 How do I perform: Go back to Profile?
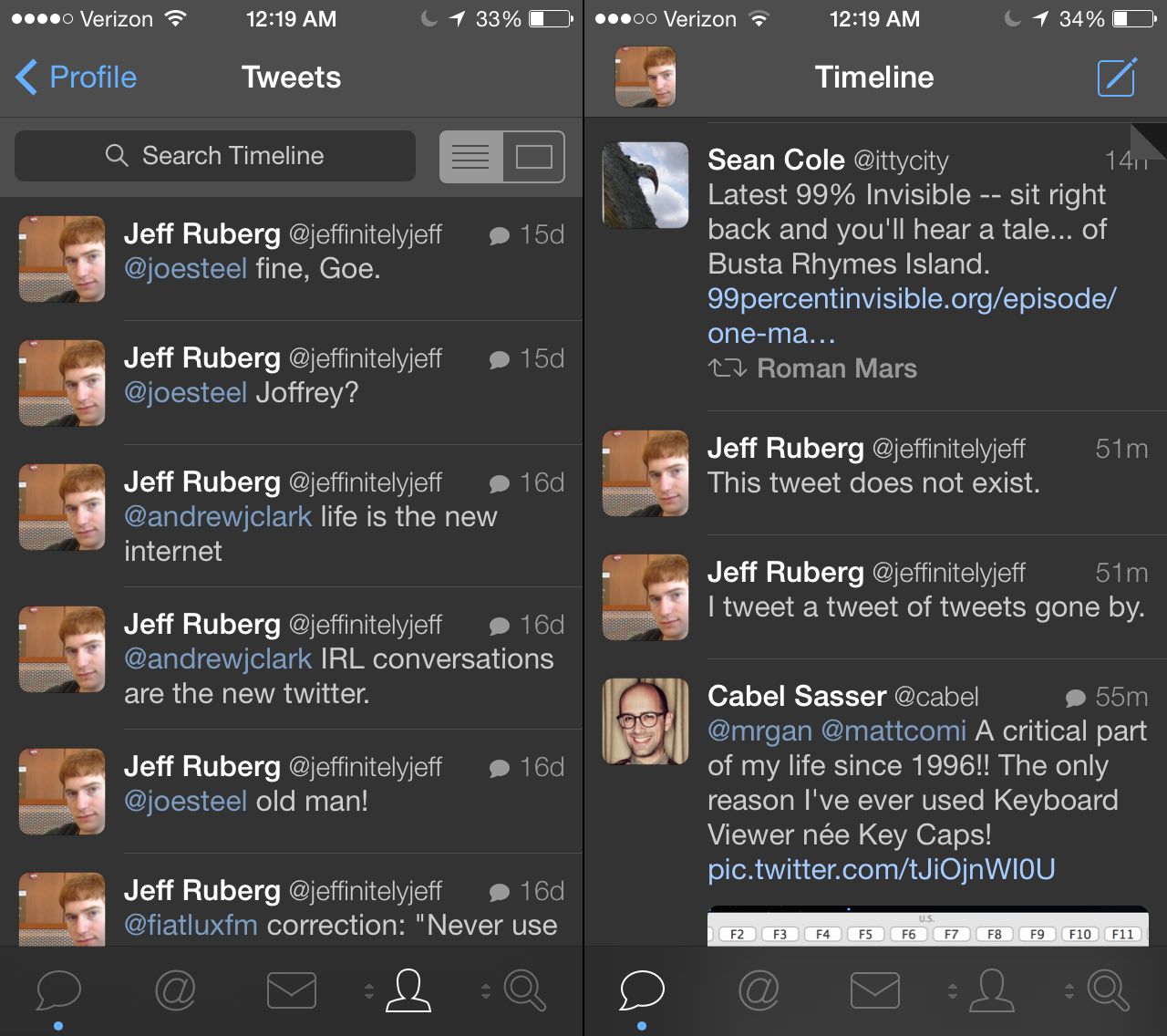tap(77, 78)
